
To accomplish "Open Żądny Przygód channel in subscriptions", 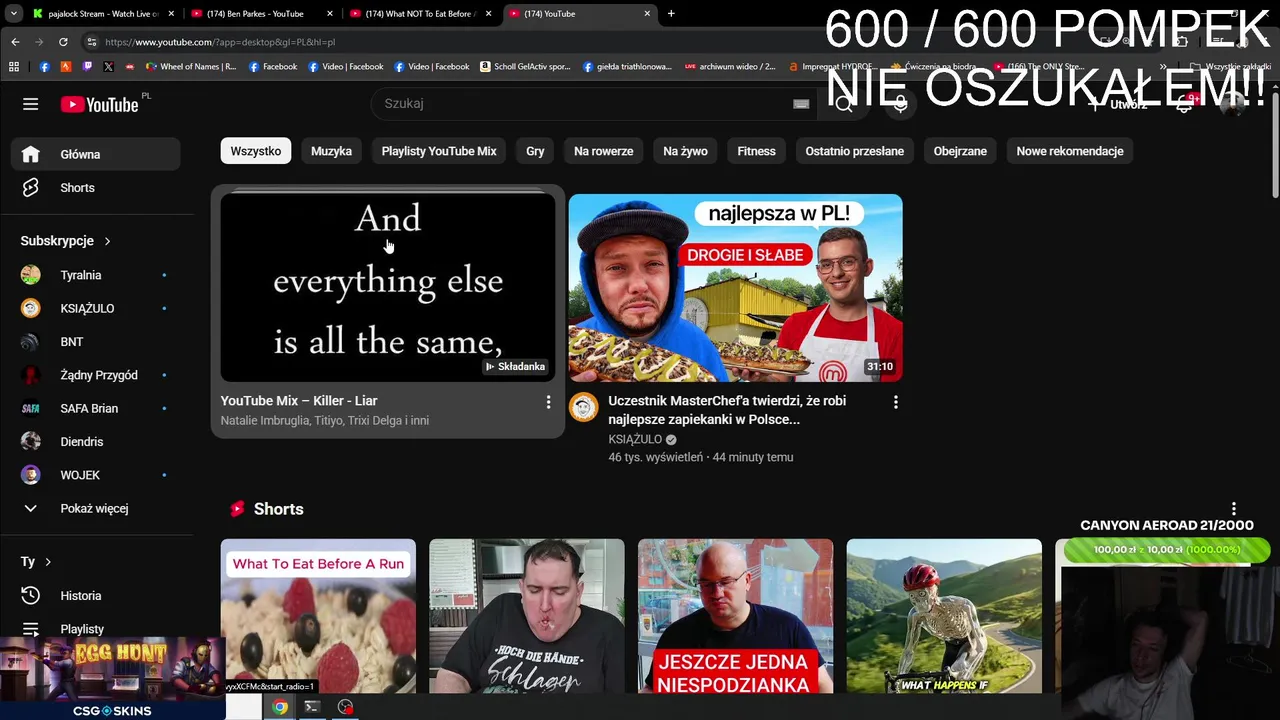I will (x=96, y=375).
